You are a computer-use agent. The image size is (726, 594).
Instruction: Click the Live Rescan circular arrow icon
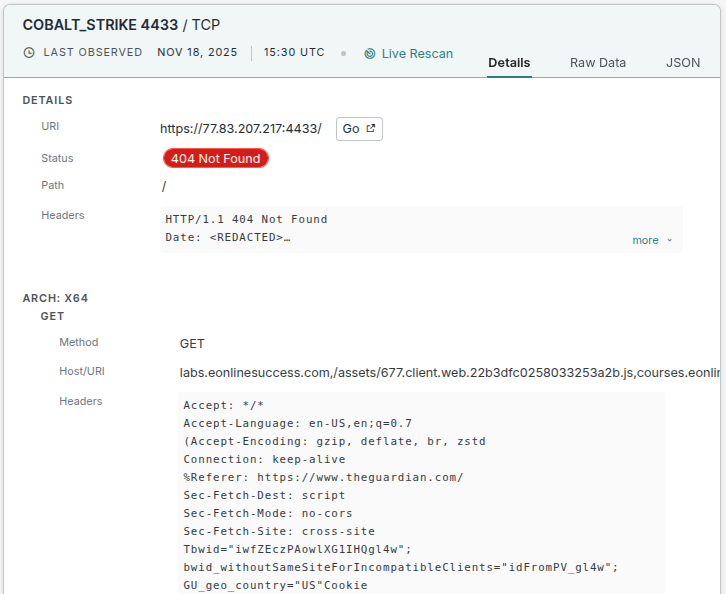(x=370, y=54)
